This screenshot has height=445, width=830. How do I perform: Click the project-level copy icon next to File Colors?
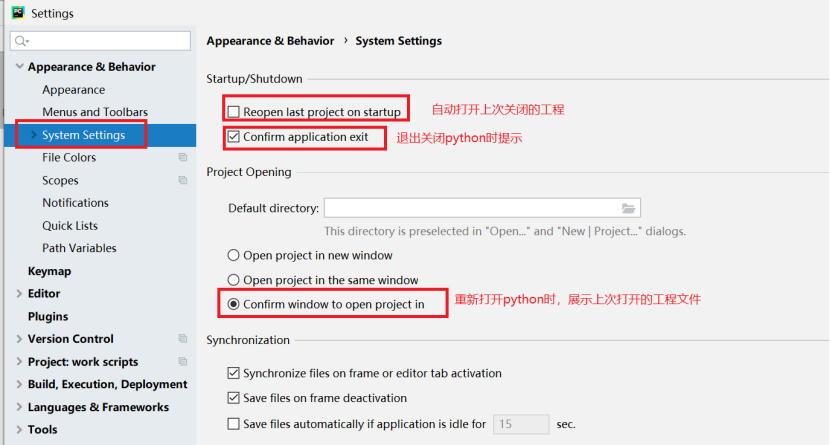pyautogui.click(x=183, y=157)
